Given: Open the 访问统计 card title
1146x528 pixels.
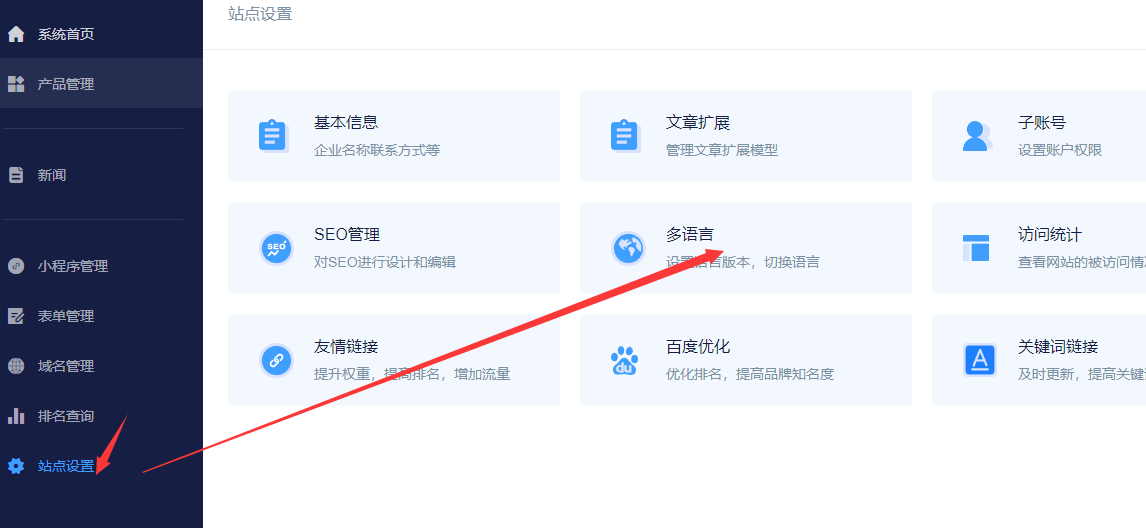Looking at the screenshot, I should click(1049, 235).
